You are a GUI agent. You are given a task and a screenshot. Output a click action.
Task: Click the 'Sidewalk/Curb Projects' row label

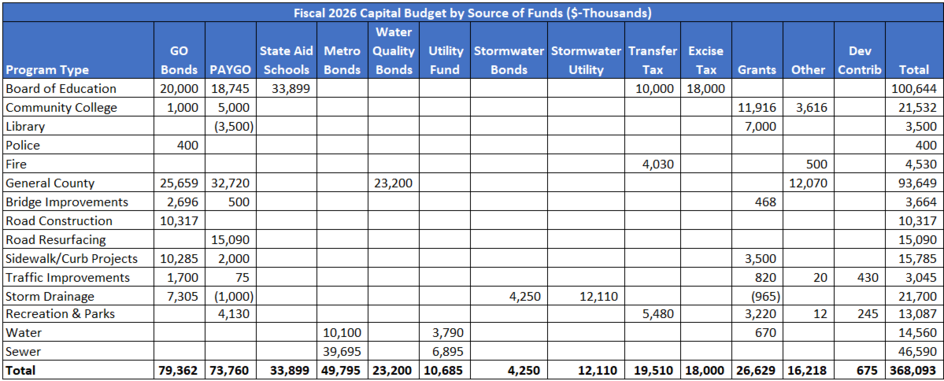pyautogui.click(x=72, y=259)
